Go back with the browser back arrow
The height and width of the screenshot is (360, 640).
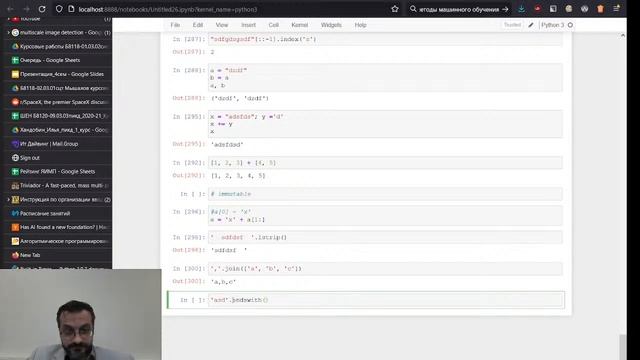point(11,9)
